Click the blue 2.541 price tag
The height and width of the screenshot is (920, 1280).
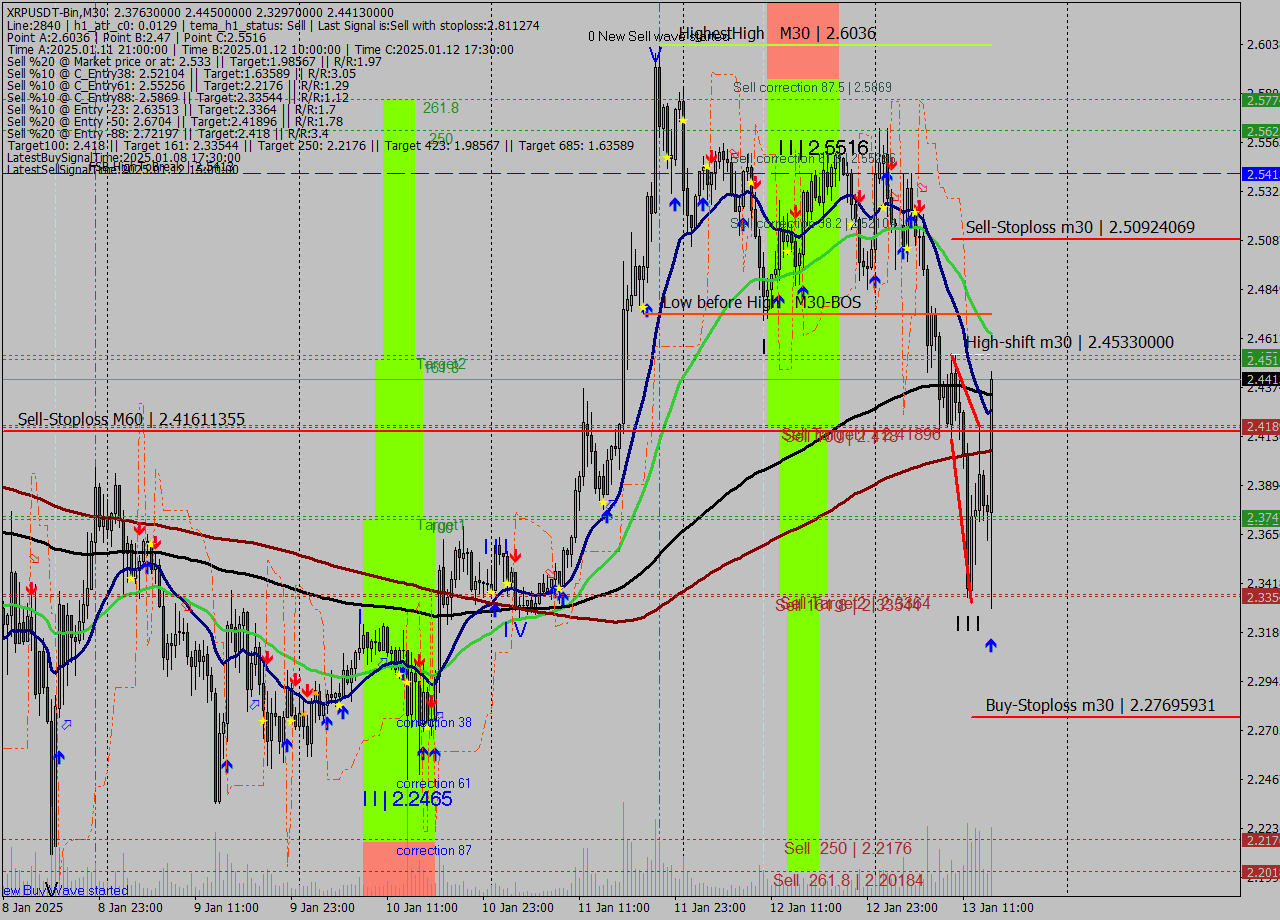1260,174
